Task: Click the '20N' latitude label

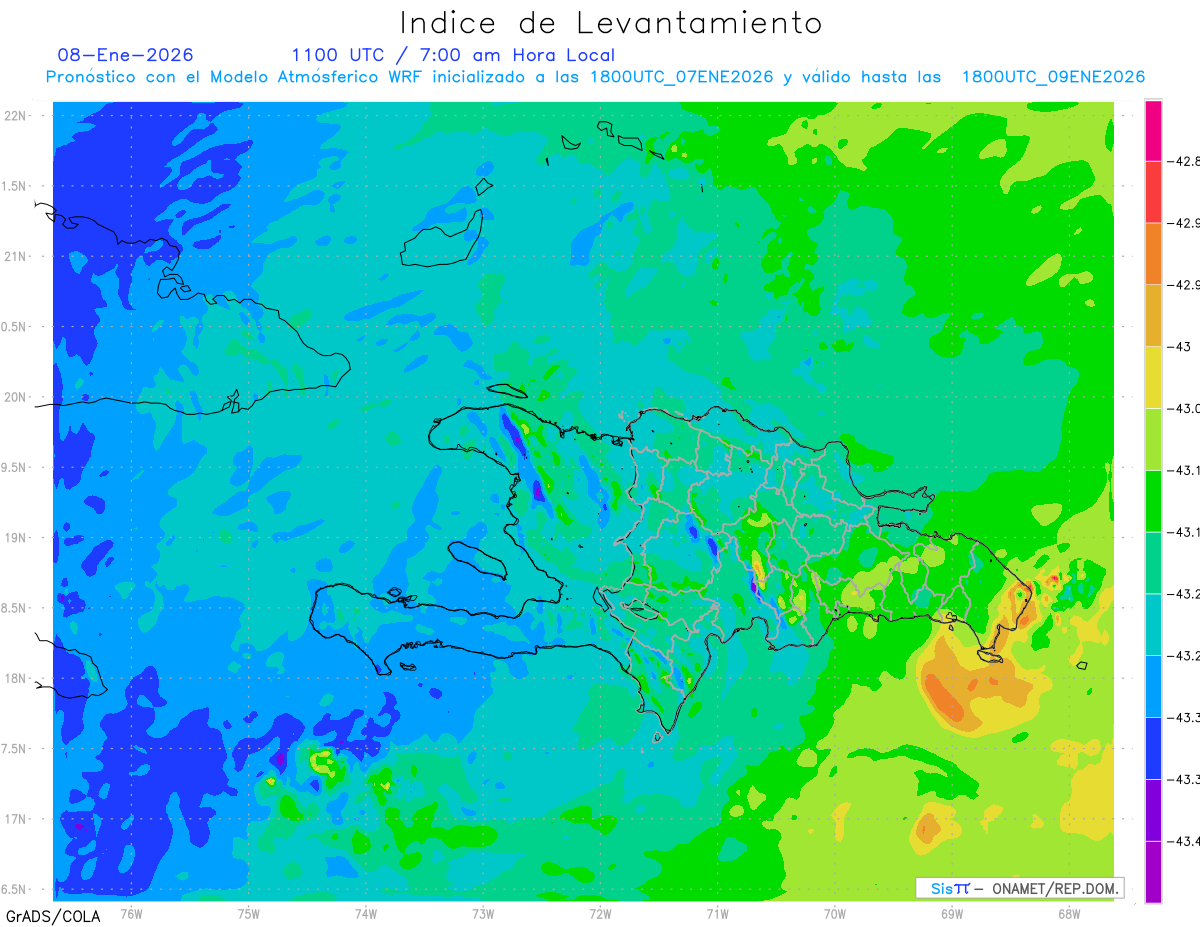Action: (x=17, y=397)
